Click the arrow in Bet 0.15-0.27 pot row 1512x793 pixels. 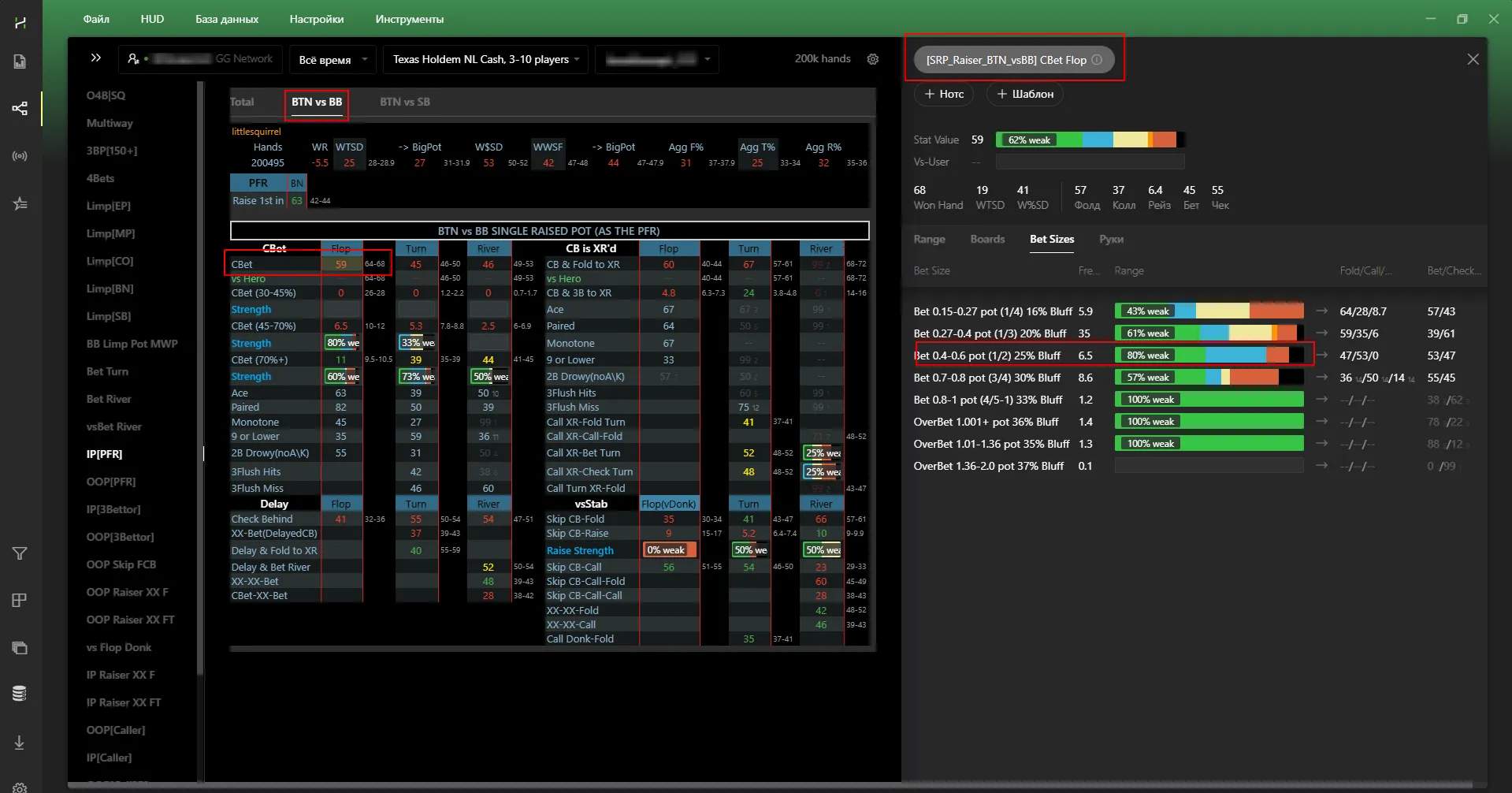coord(1322,311)
